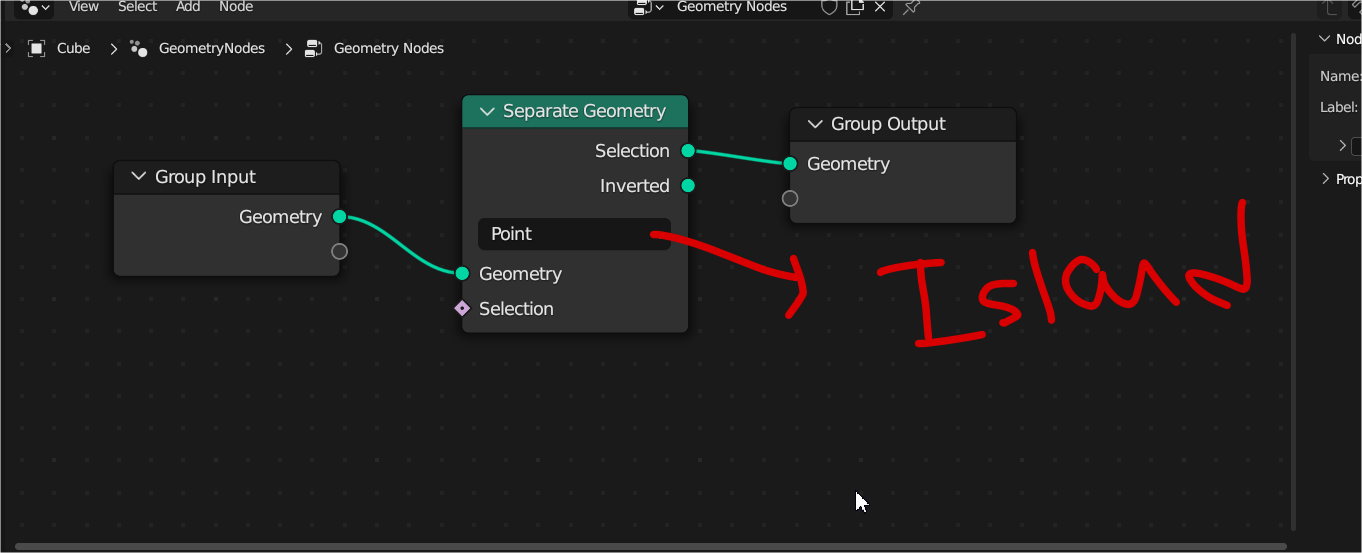The height and width of the screenshot is (553, 1362).
Task: Select Cube in the breadcrumb path
Action: coord(73,48)
